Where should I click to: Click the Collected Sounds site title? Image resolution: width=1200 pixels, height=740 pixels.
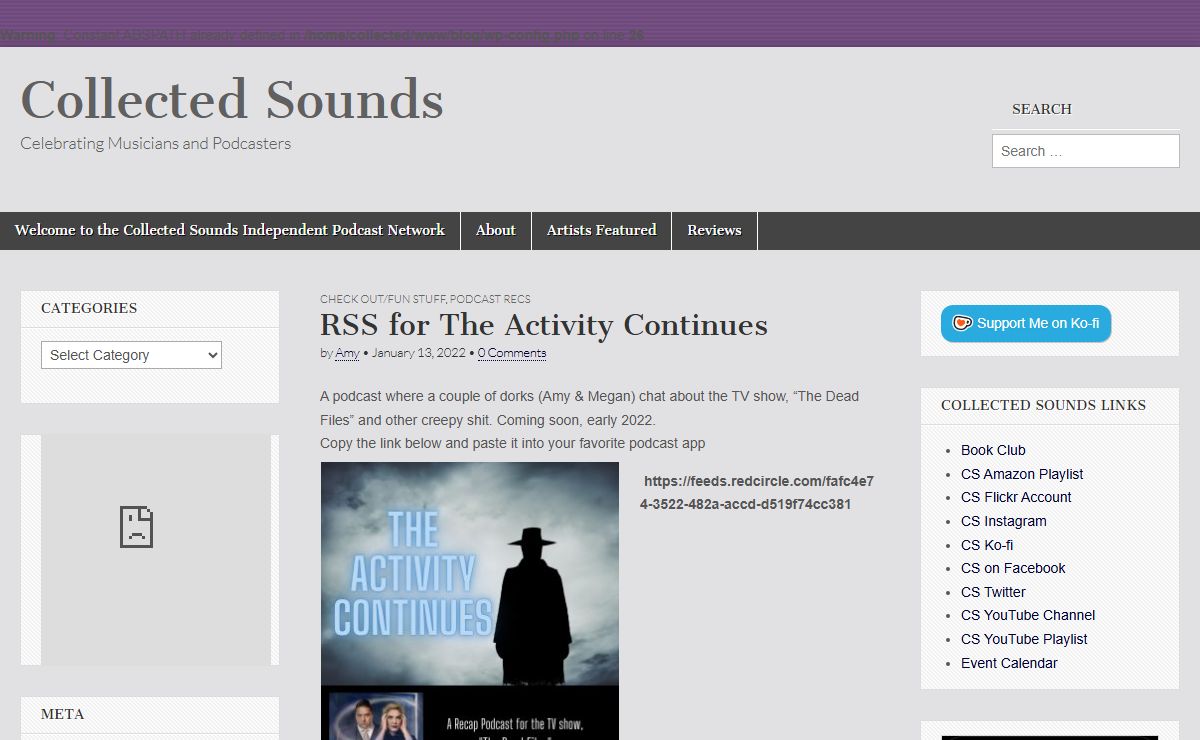(x=232, y=99)
